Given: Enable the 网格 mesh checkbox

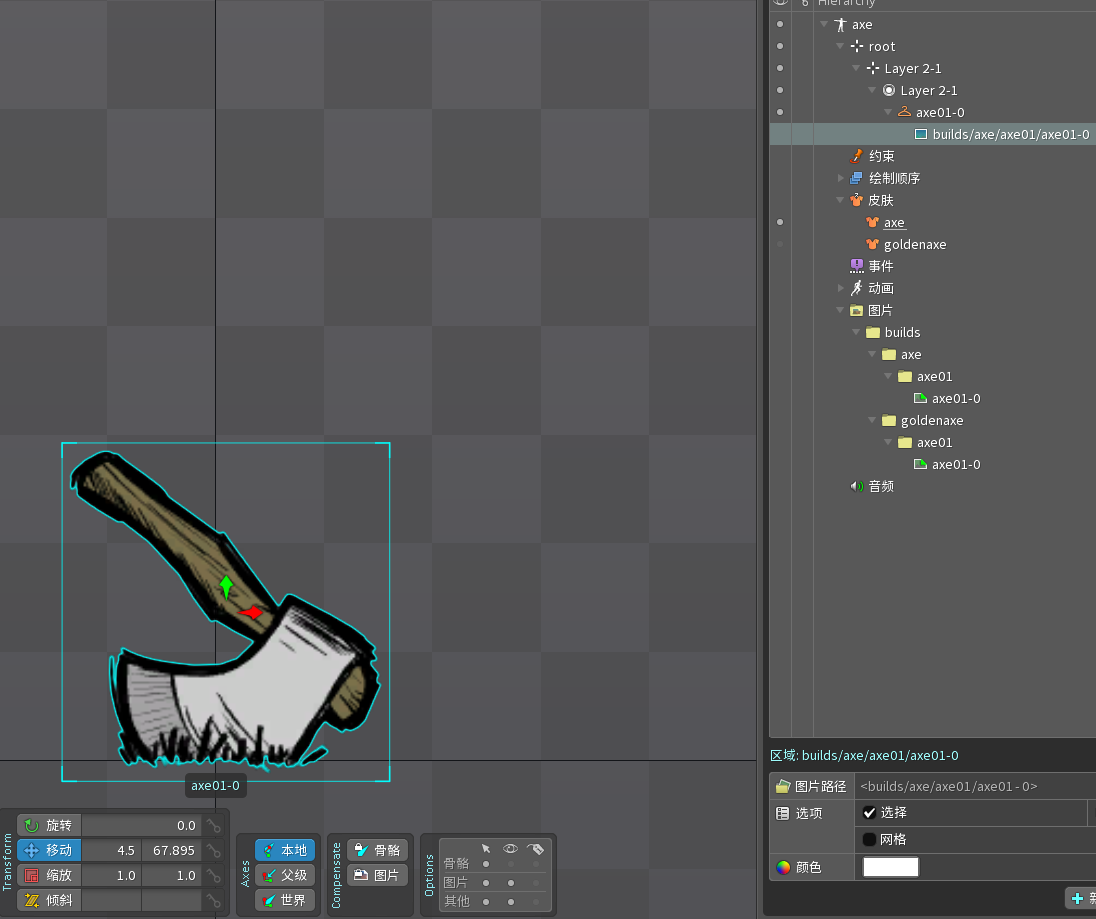Looking at the screenshot, I should [869, 839].
